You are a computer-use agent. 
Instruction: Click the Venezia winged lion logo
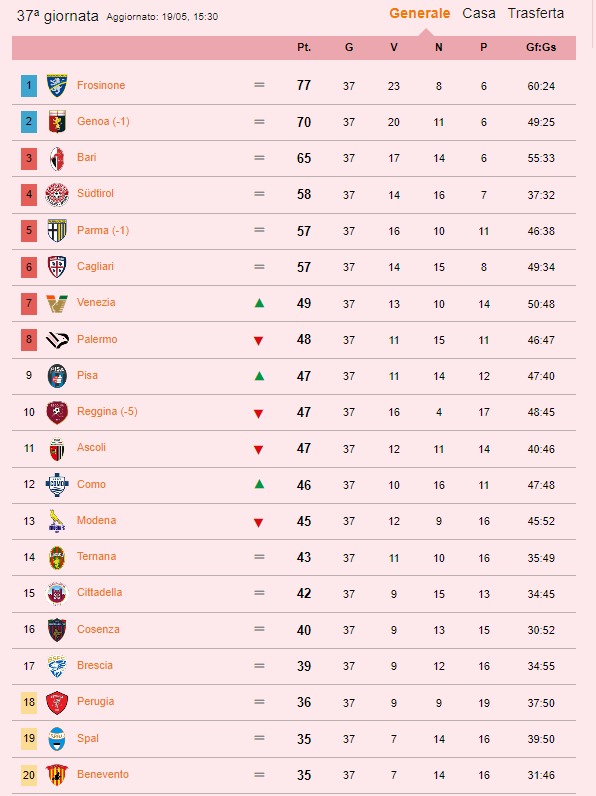[57, 303]
